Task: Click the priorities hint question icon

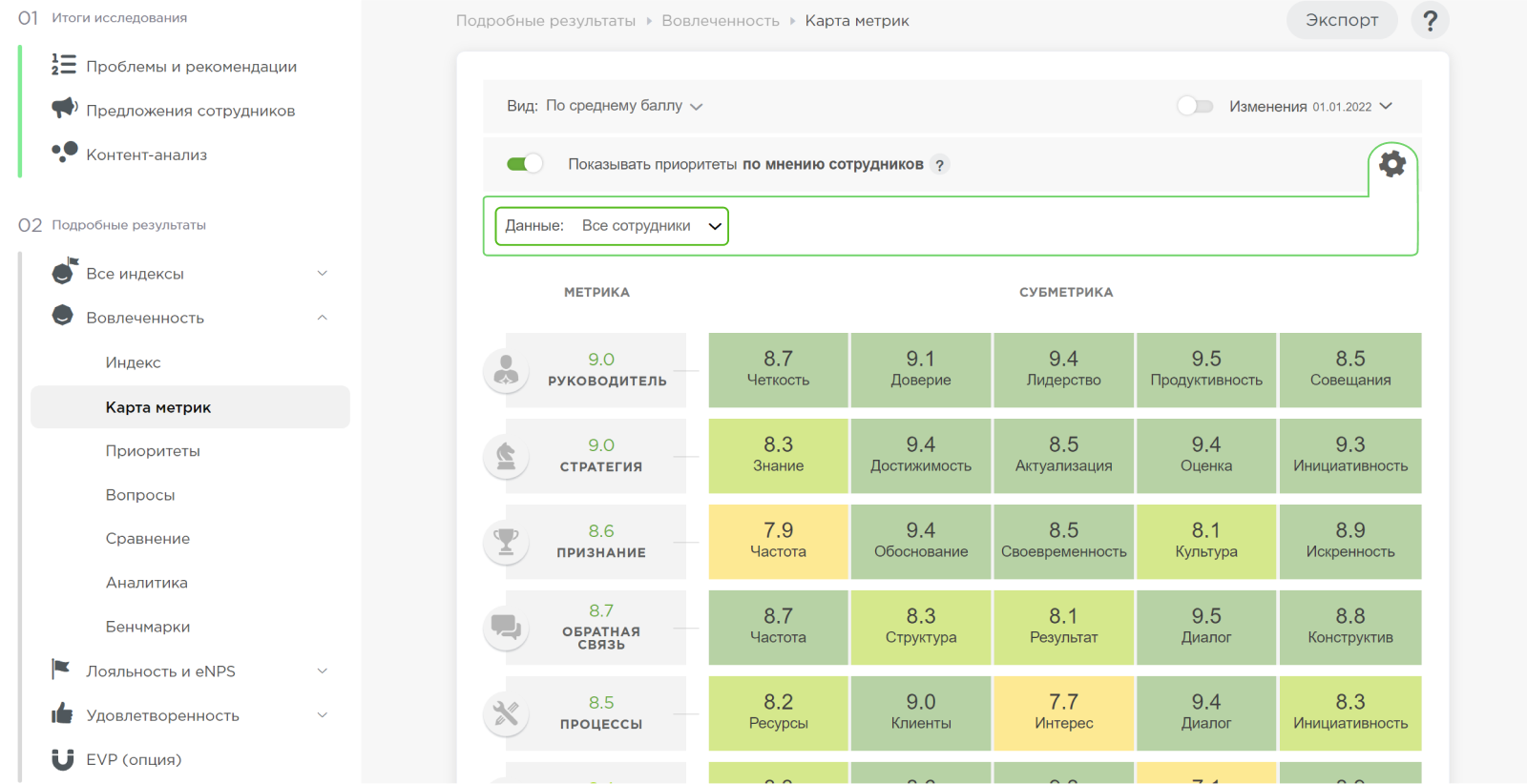Action: click(x=940, y=165)
